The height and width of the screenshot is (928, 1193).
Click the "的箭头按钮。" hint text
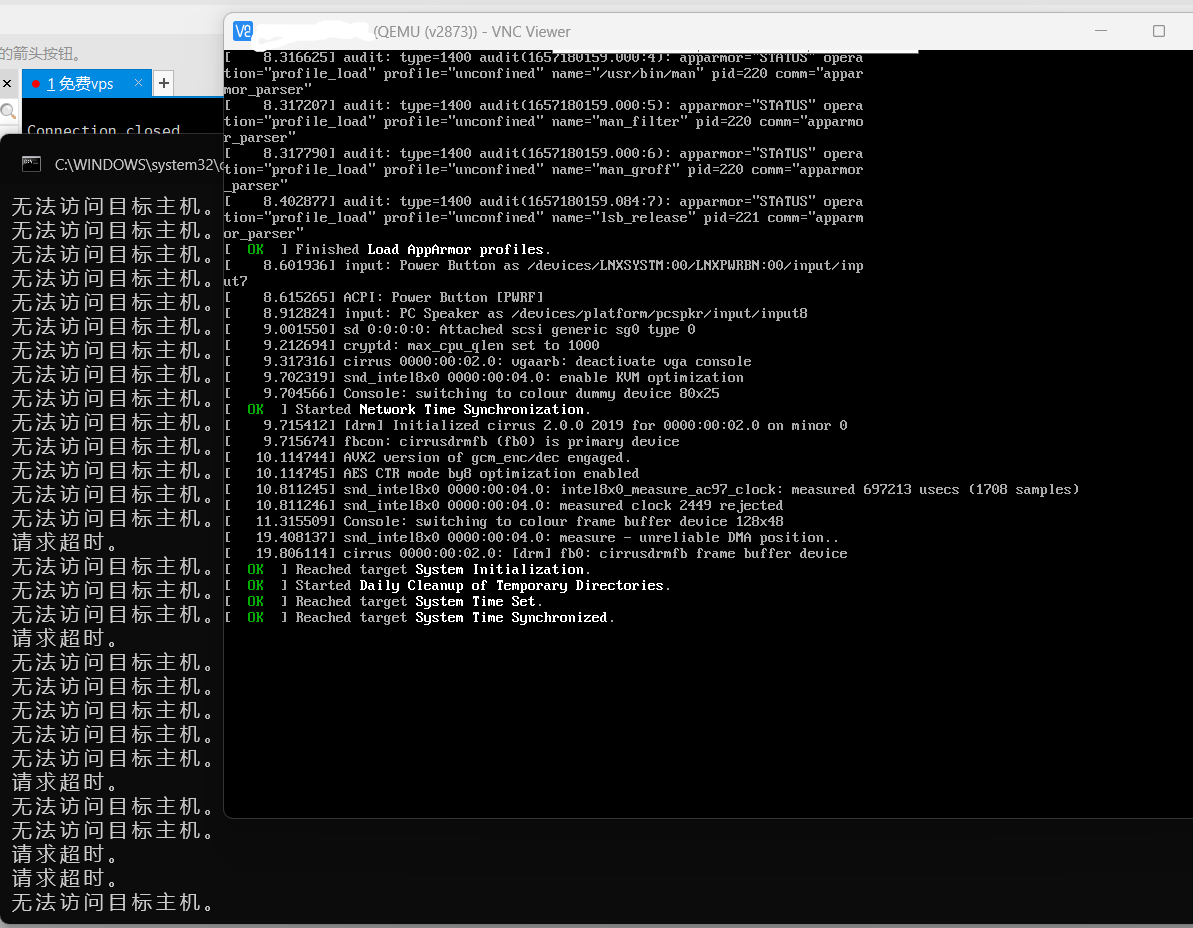point(42,54)
